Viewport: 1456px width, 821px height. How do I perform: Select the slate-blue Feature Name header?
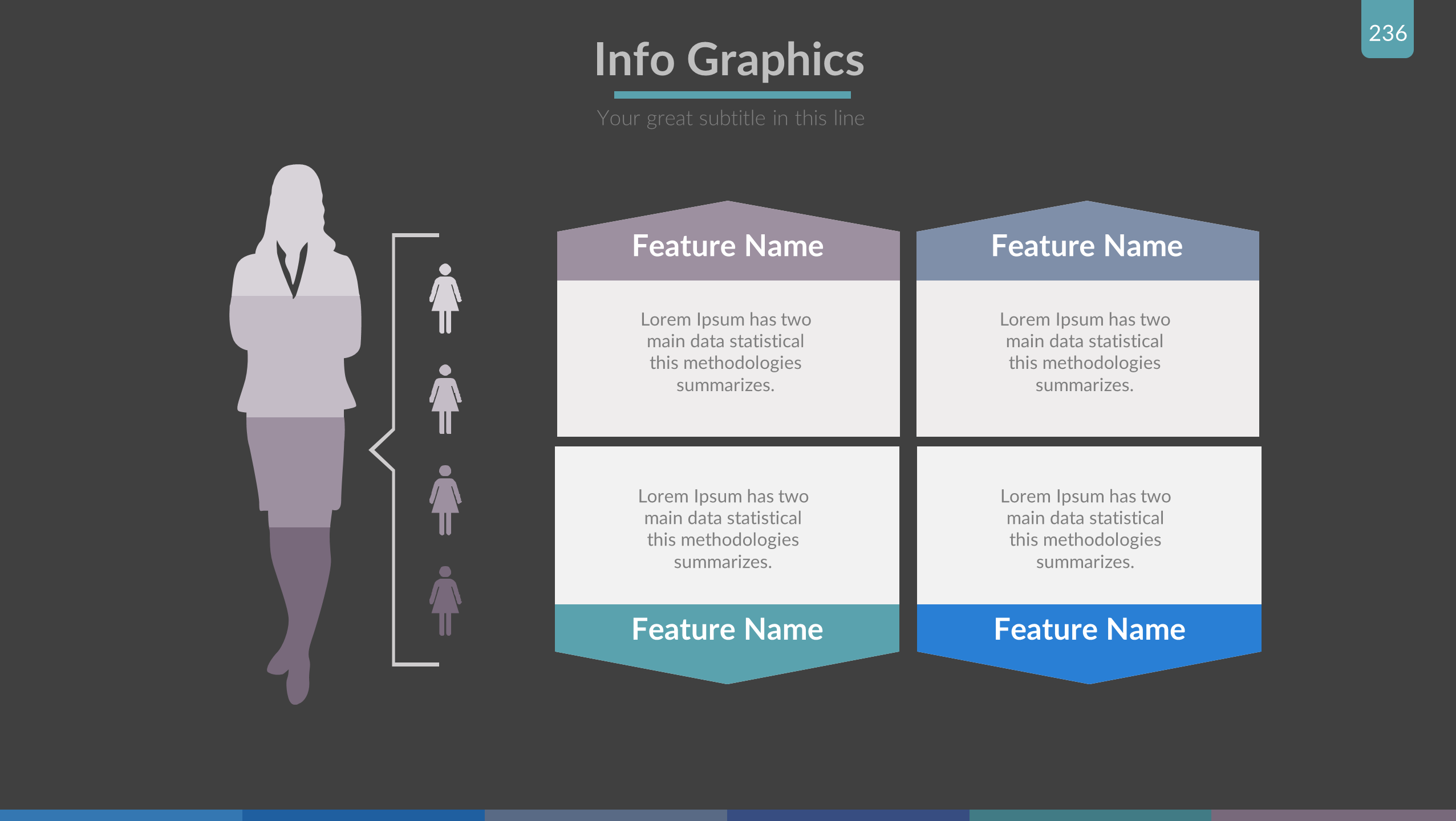(x=1087, y=246)
